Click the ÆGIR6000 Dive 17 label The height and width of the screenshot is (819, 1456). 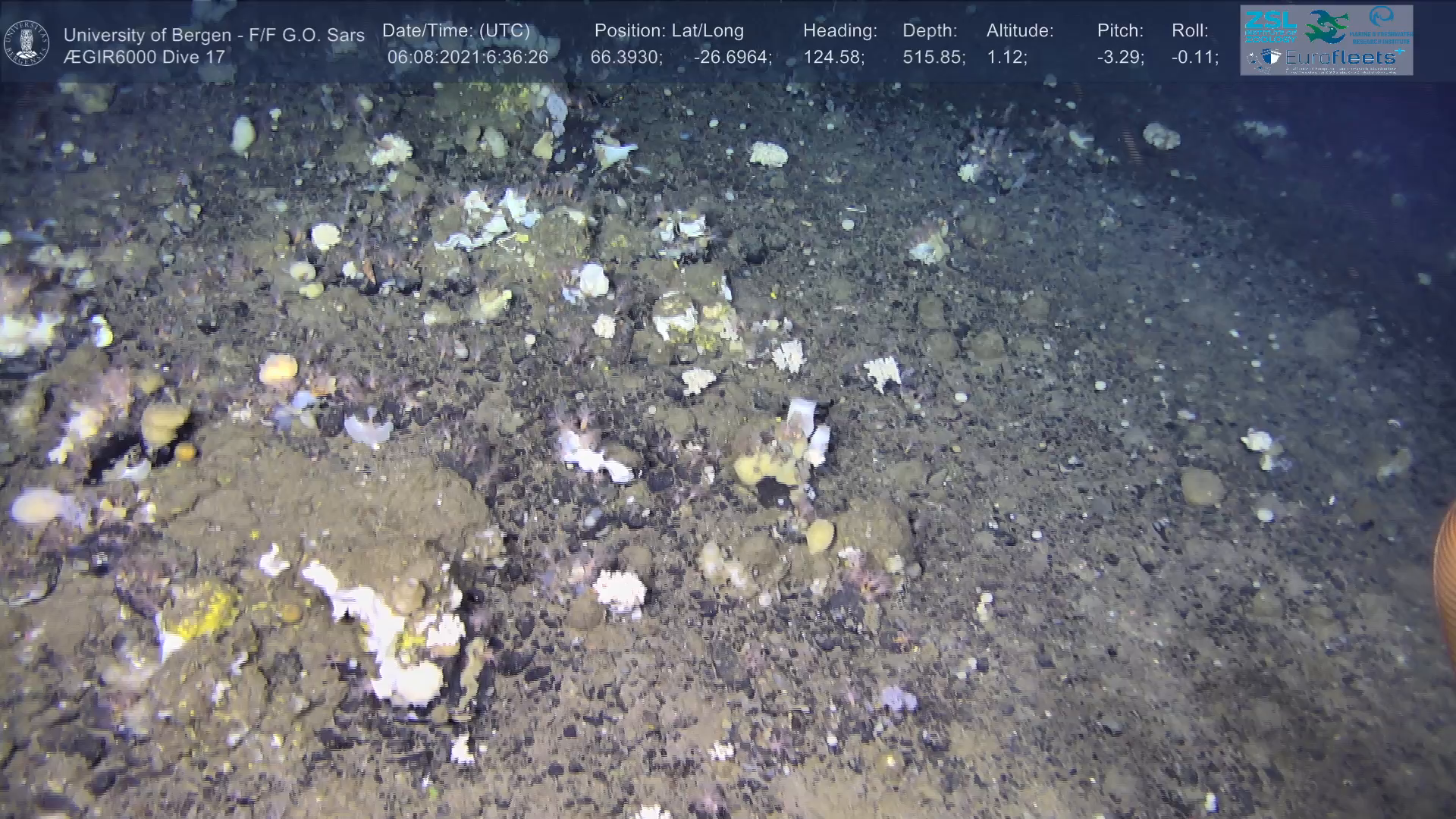click(144, 58)
